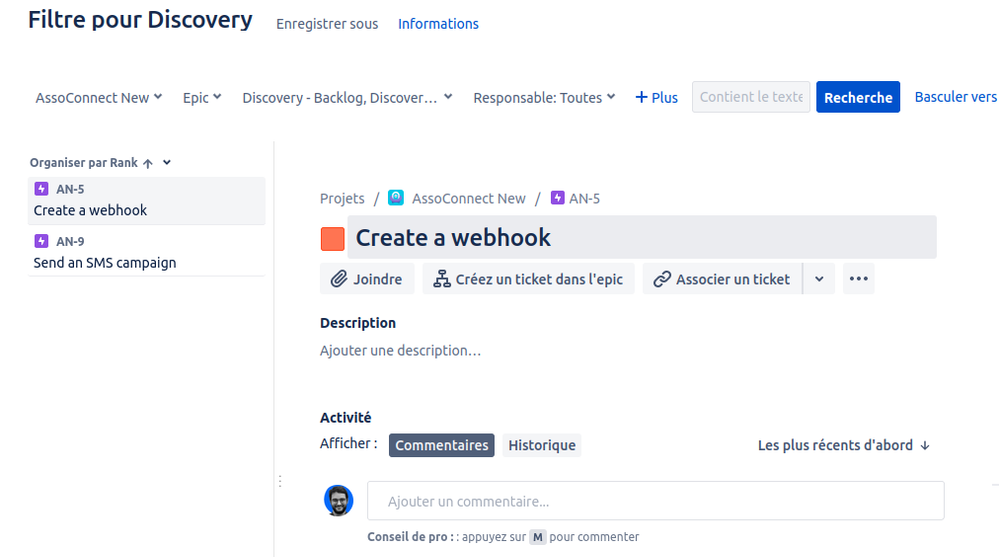The image size is (999, 557).
Task: Click the paperclip Joindre button
Action: [367, 279]
